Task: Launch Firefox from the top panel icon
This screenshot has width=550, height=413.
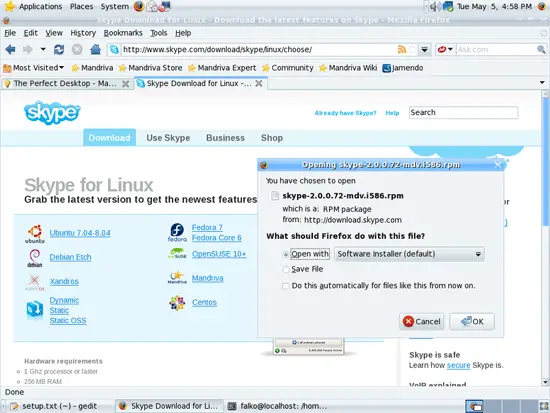Action: [x=139, y=6]
